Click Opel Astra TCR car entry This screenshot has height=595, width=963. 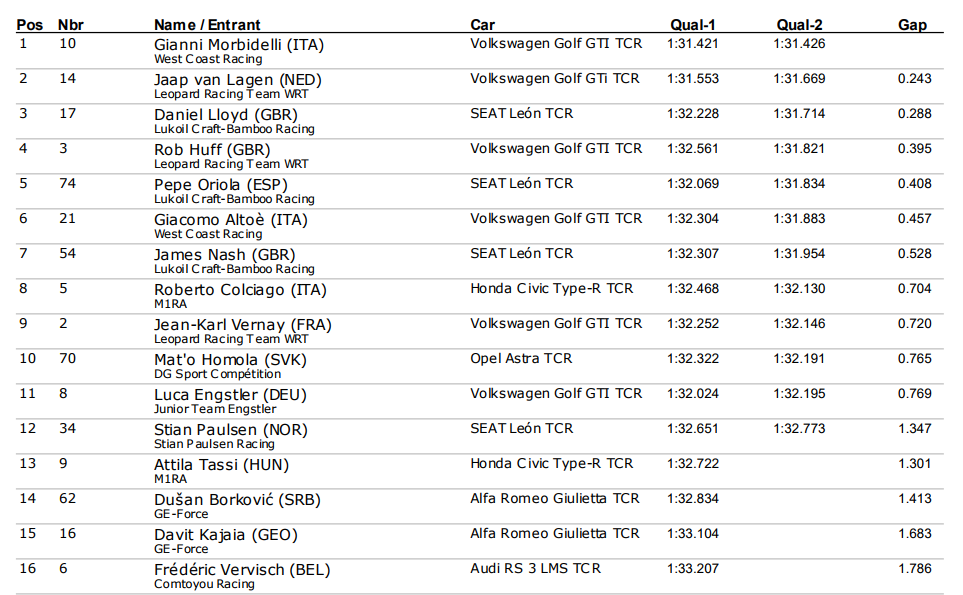tap(521, 359)
